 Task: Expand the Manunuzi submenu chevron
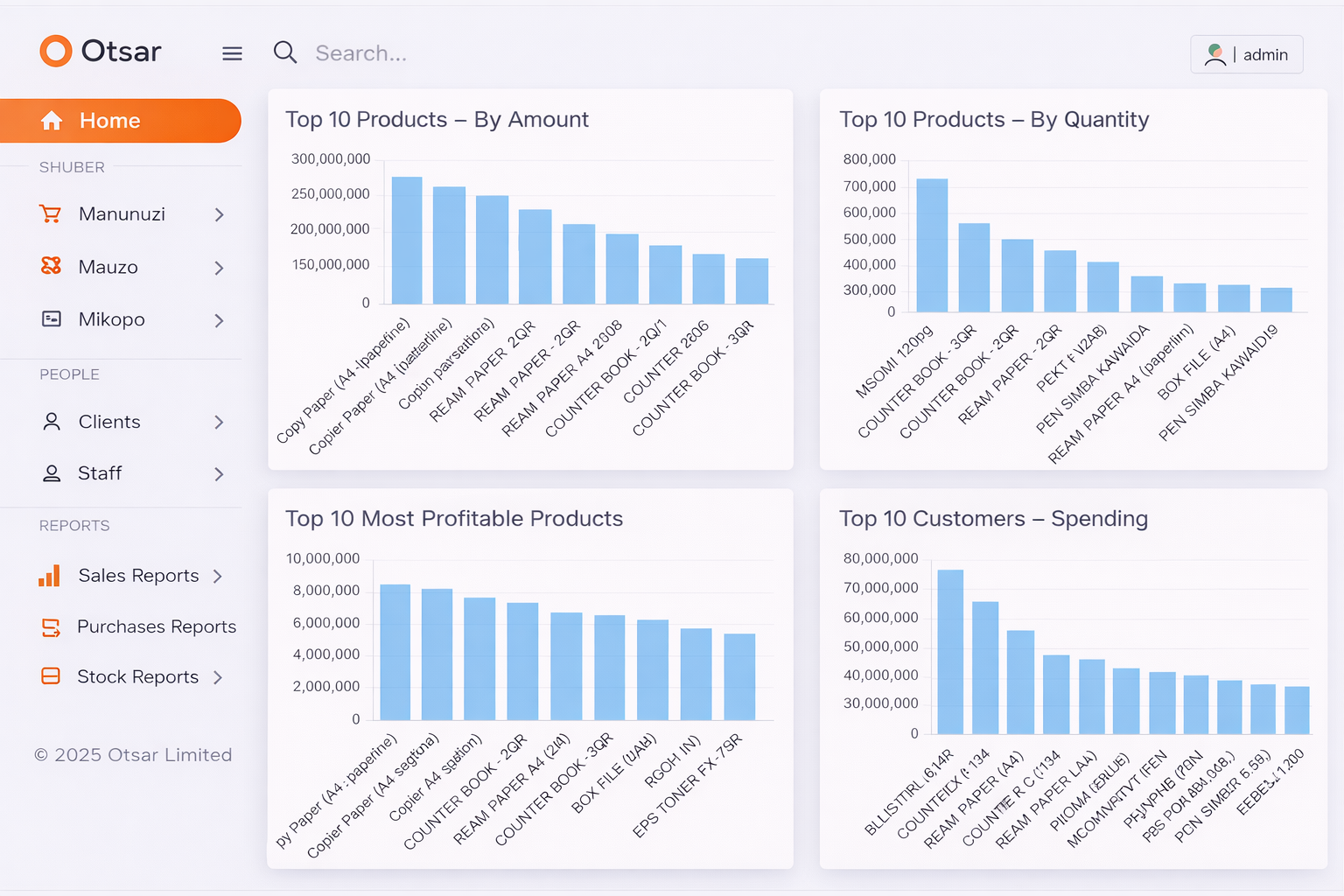(x=219, y=215)
